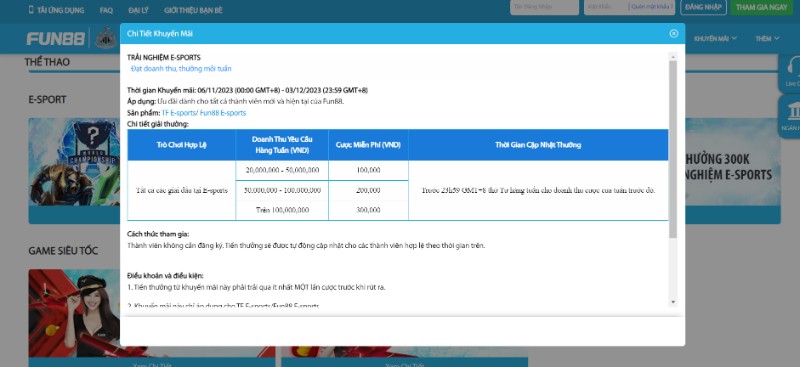Open the Đại Lý menu item
Screen dimensions: 800x367
point(138,10)
